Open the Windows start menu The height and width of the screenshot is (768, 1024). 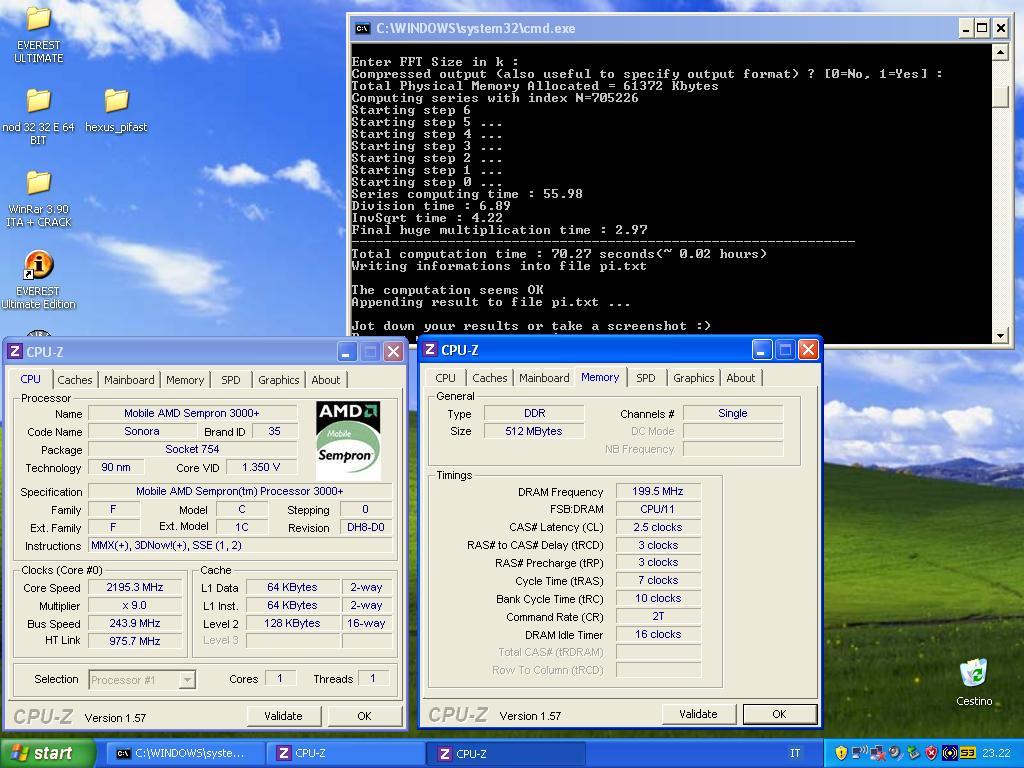[47, 753]
